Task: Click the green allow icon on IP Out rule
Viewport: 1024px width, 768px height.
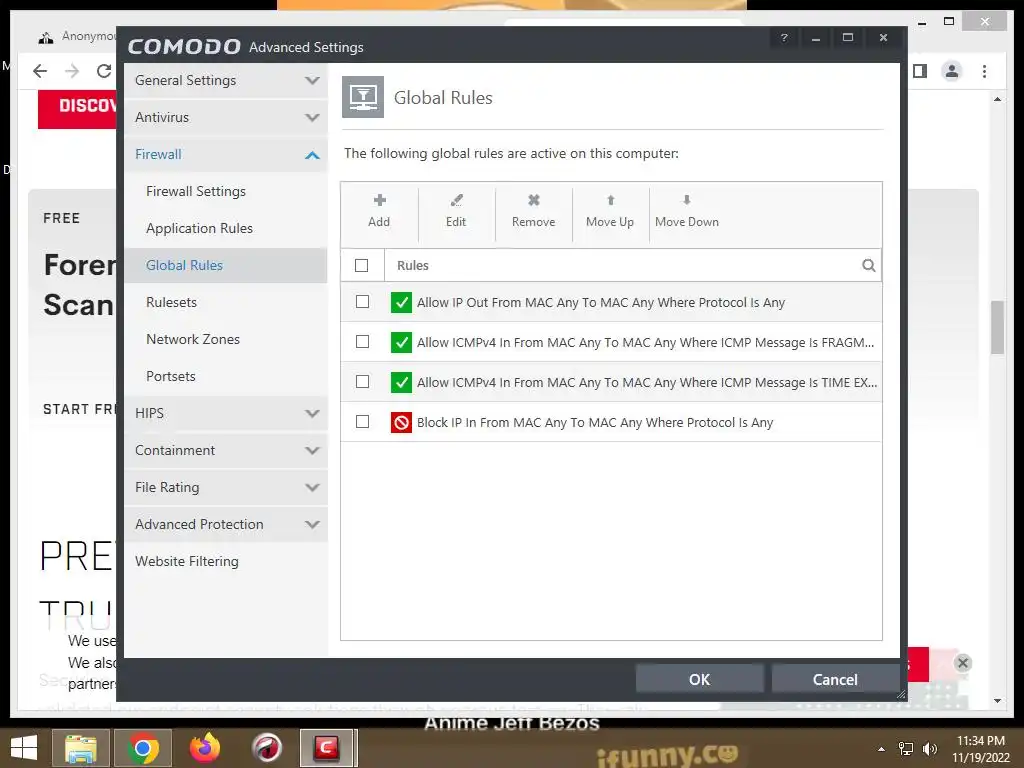Action: click(401, 302)
